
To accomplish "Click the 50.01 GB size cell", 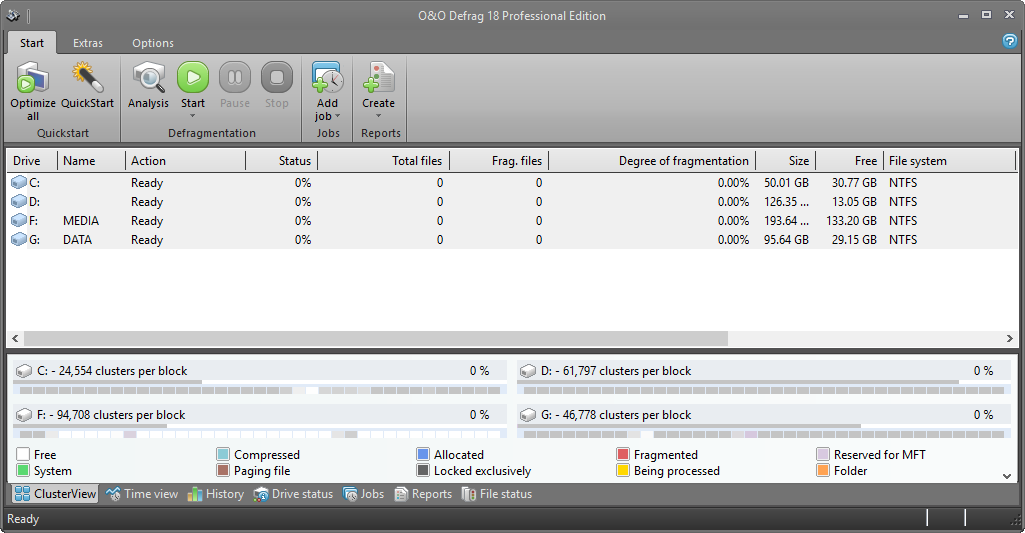I will coord(786,182).
